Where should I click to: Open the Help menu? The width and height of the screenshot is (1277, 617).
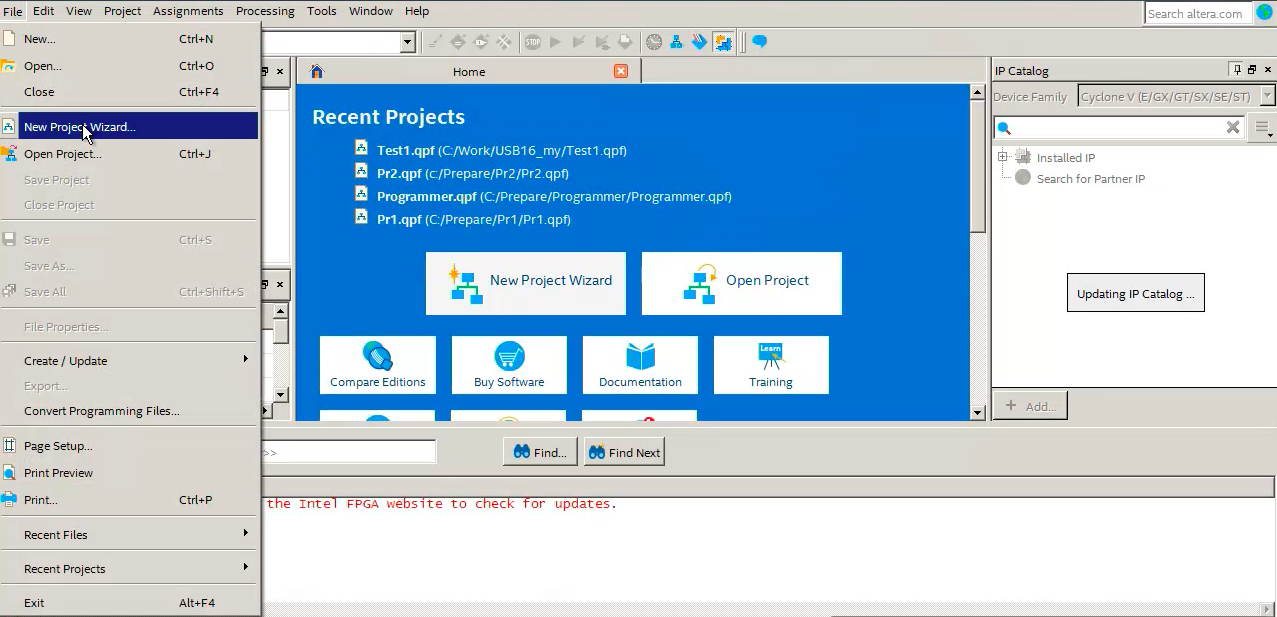[417, 11]
